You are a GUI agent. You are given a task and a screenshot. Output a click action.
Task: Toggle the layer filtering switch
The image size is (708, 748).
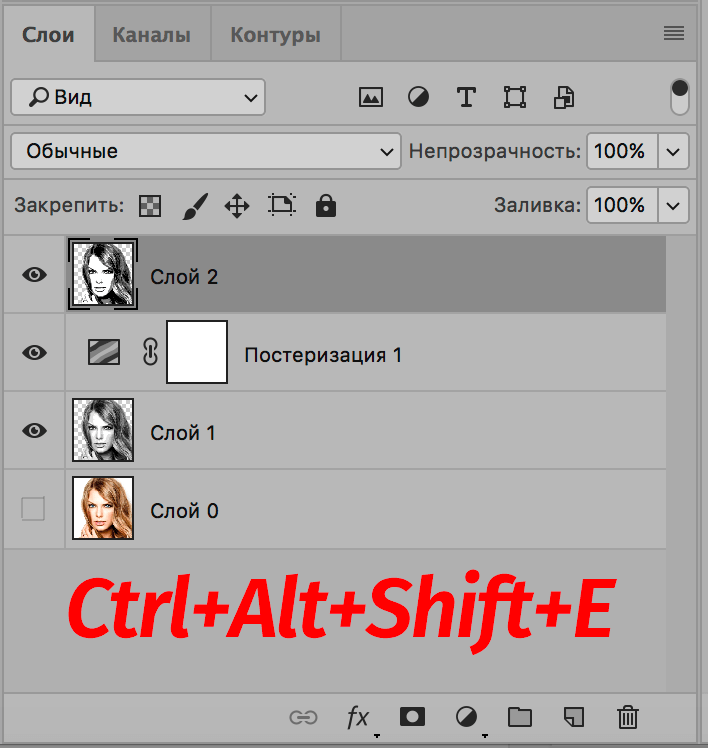tap(680, 98)
